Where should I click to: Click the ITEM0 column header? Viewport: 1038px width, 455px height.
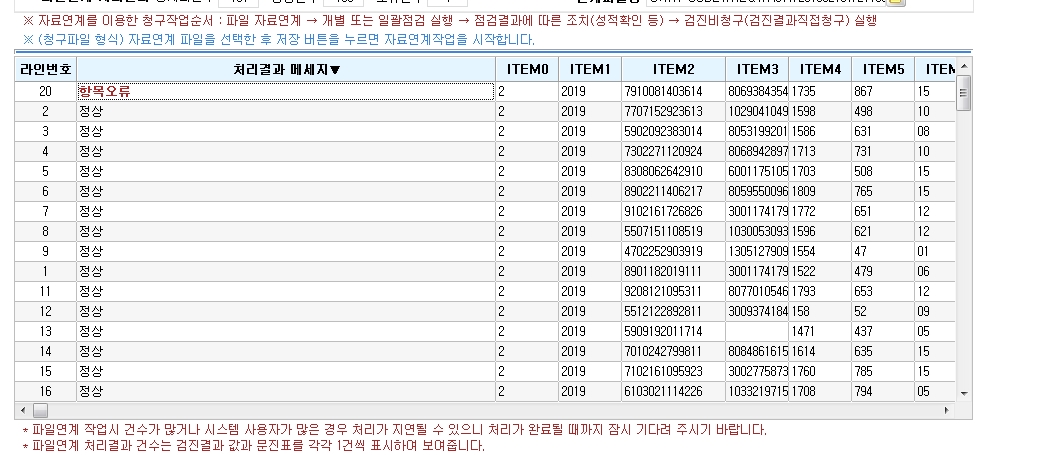(527, 70)
